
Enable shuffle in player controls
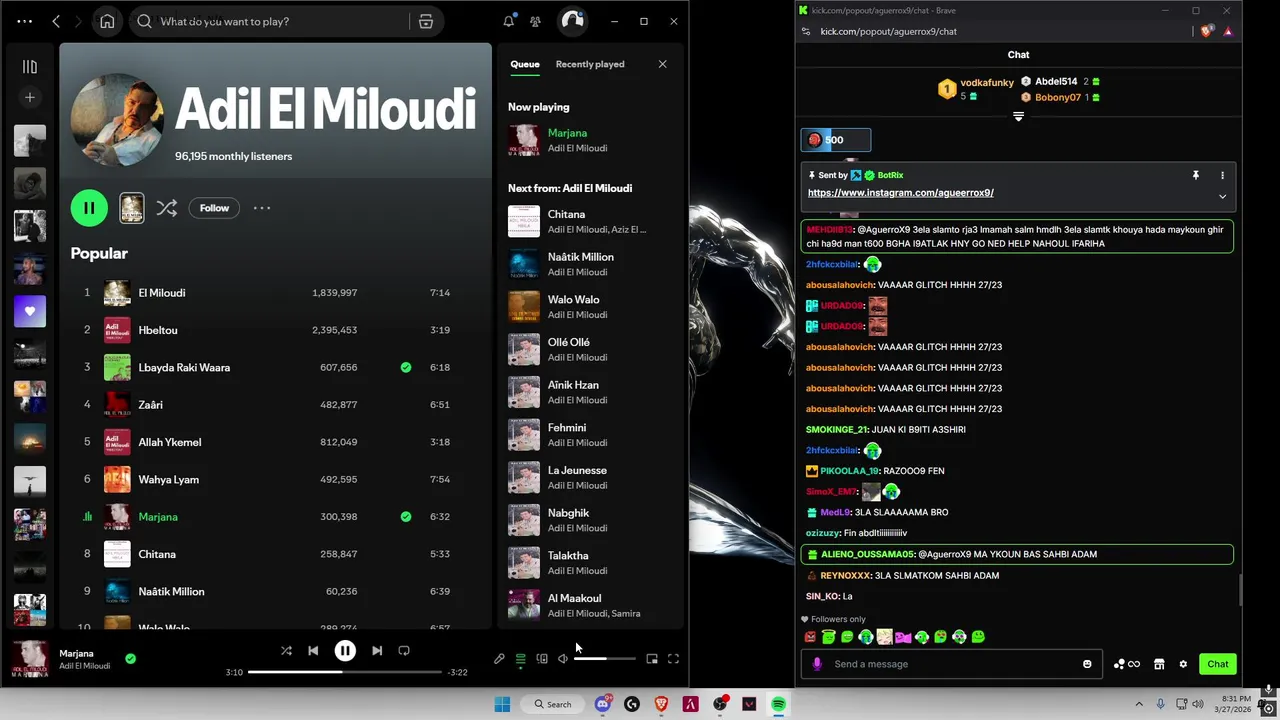click(286, 651)
